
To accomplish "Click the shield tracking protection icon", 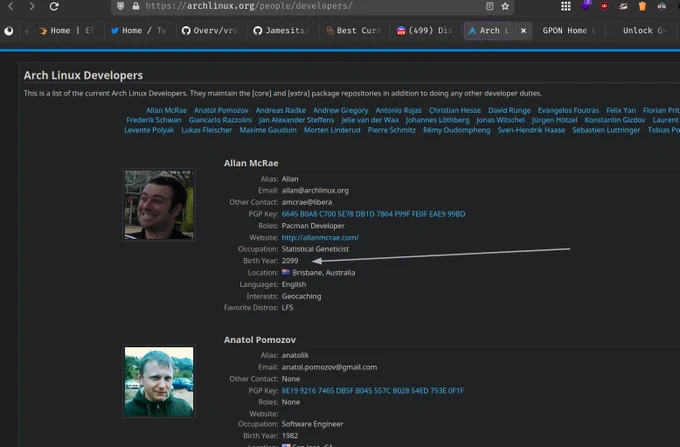I will point(121,6).
